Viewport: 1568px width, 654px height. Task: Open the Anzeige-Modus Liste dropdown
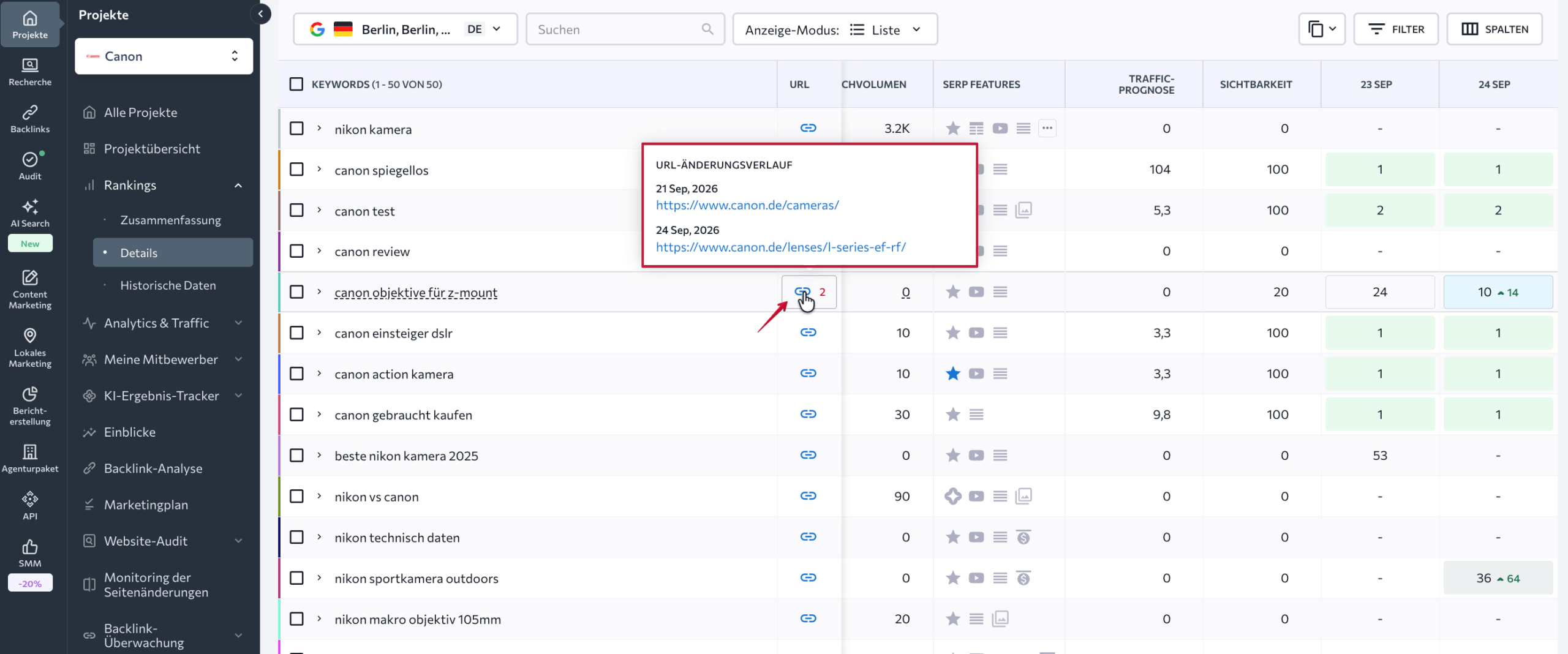pyautogui.click(x=834, y=29)
